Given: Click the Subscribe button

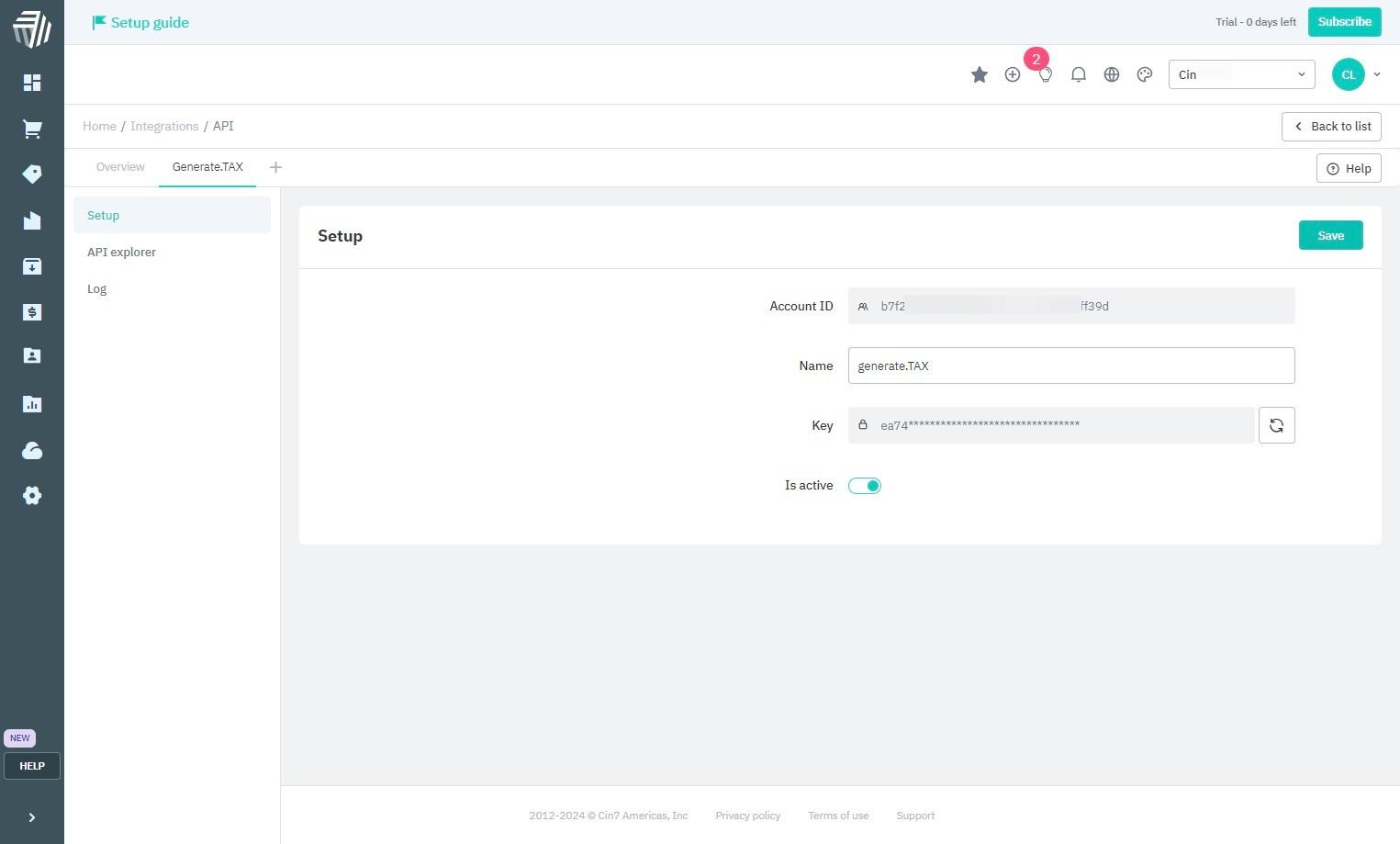Looking at the screenshot, I should [x=1344, y=22].
